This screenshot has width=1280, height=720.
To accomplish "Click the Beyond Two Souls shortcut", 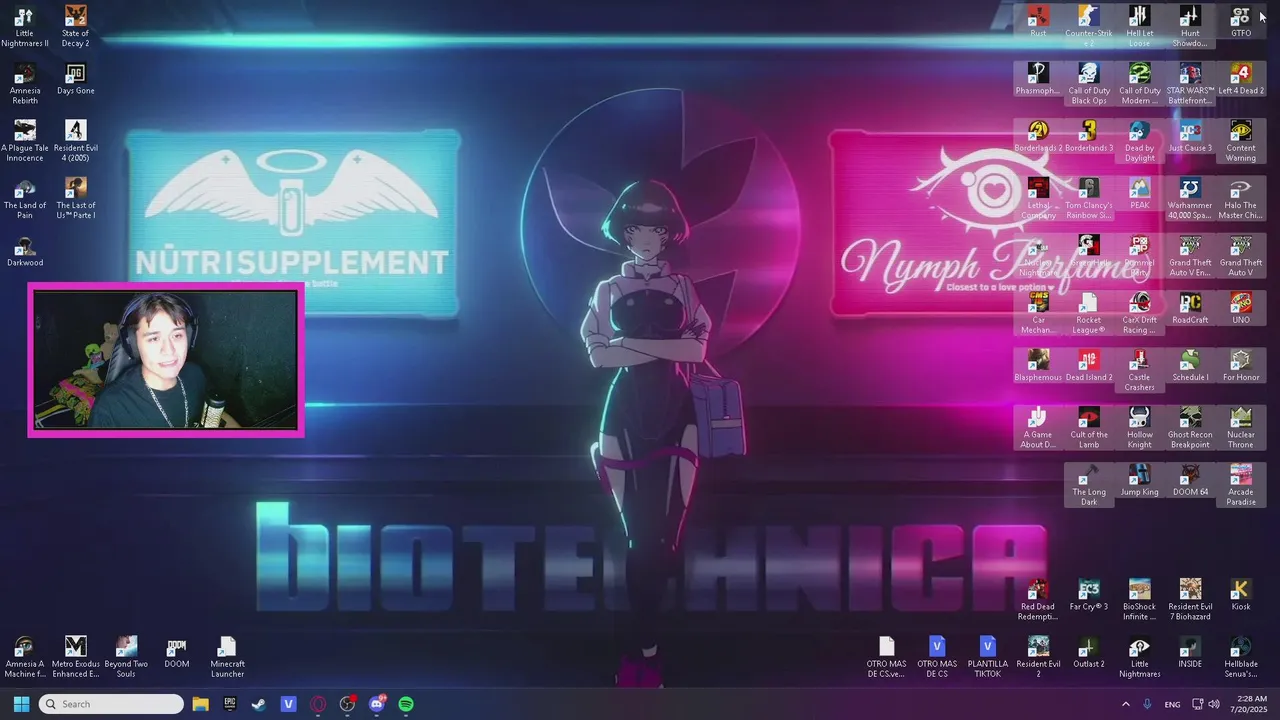I will click(x=126, y=656).
